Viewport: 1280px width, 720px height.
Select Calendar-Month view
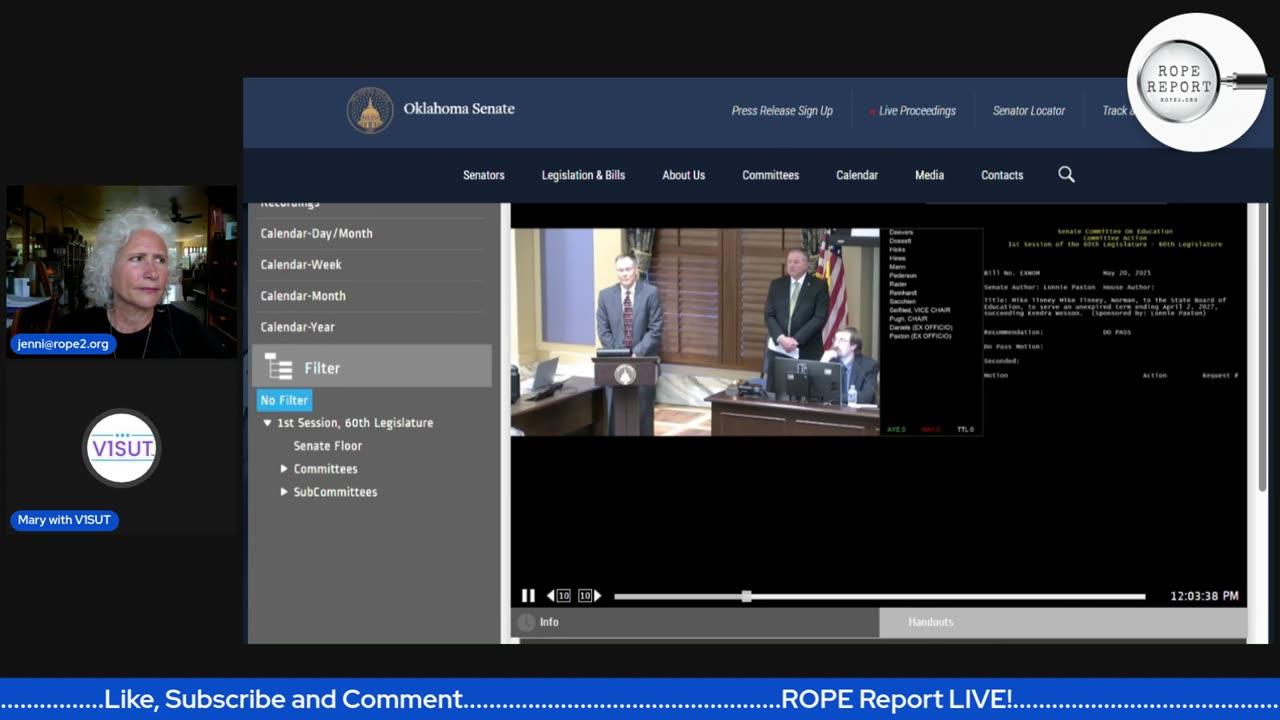303,296
